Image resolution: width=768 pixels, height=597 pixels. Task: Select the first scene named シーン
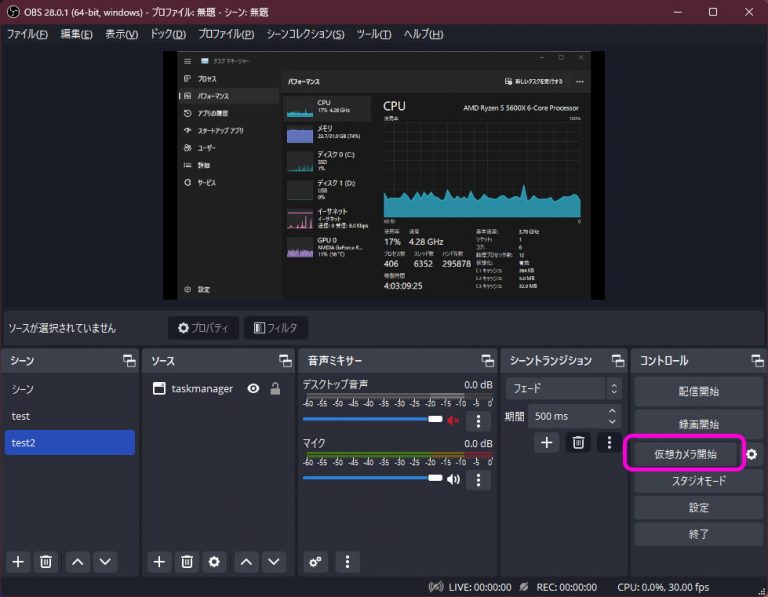(70, 389)
